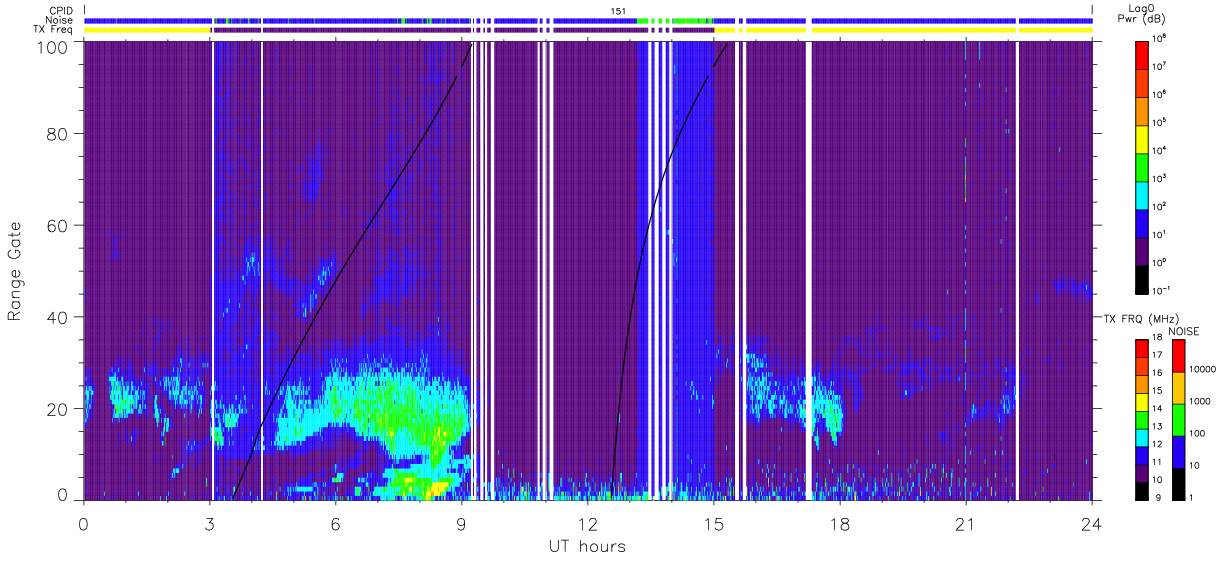This screenshot has height=567, width=1228.
Task: Click the "TX Freq" row label
Action: coord(54,30)
